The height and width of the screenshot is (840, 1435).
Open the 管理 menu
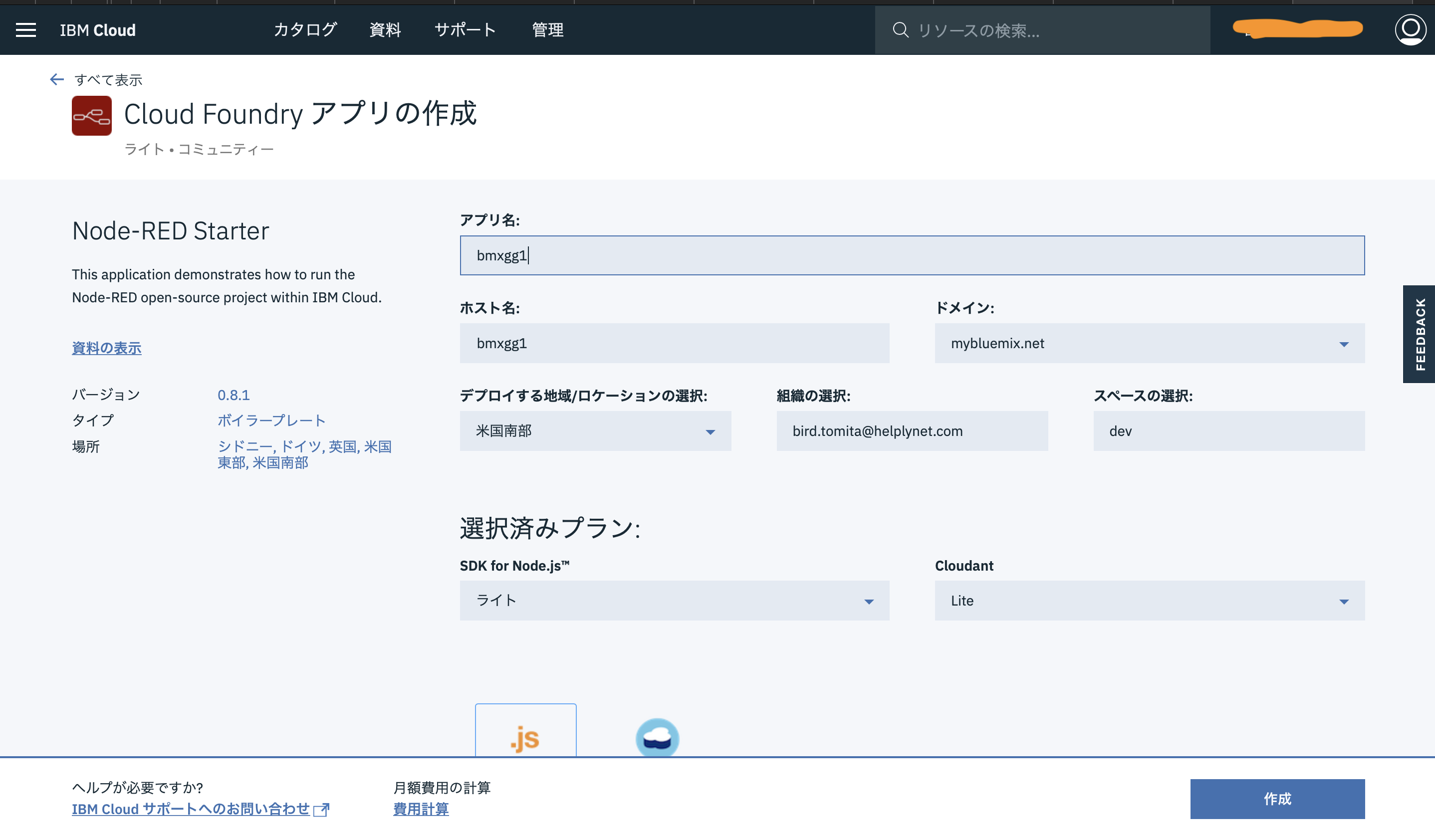coord(547,29)
